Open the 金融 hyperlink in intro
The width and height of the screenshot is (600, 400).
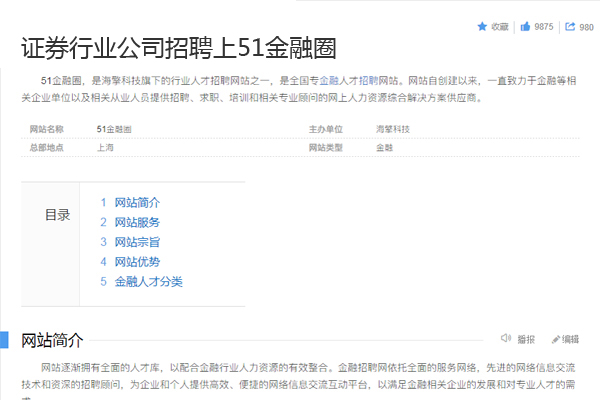click(329, 81)
